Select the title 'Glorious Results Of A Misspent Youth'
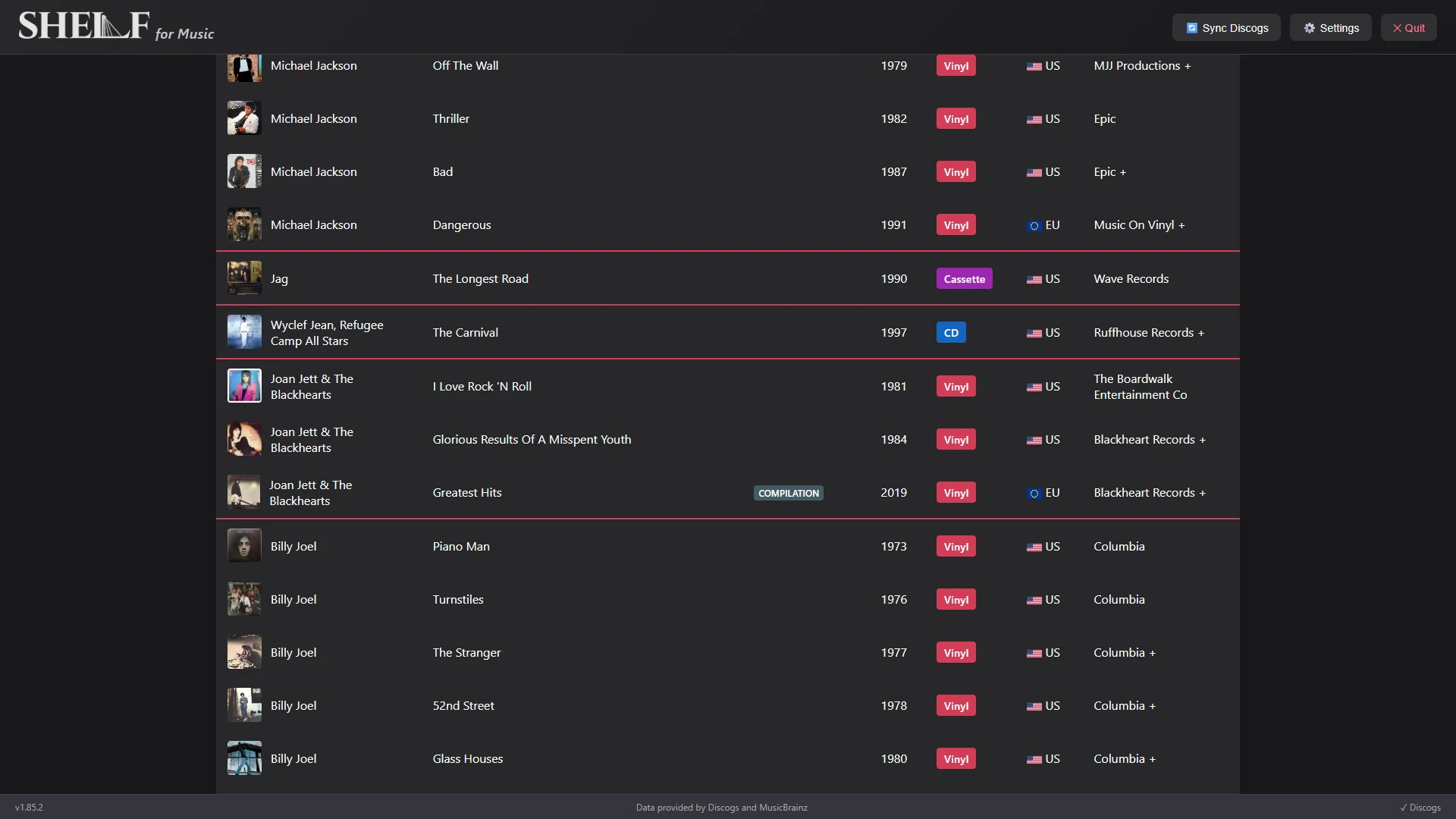1456x819 pixels. pos(532,440)
